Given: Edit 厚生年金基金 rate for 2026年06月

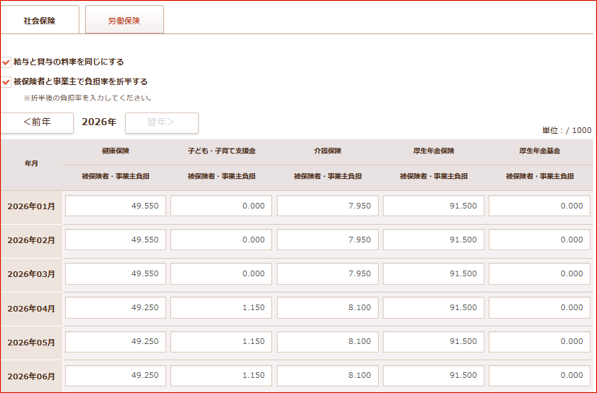Looking at the screenshot, I should click(540, 375).
